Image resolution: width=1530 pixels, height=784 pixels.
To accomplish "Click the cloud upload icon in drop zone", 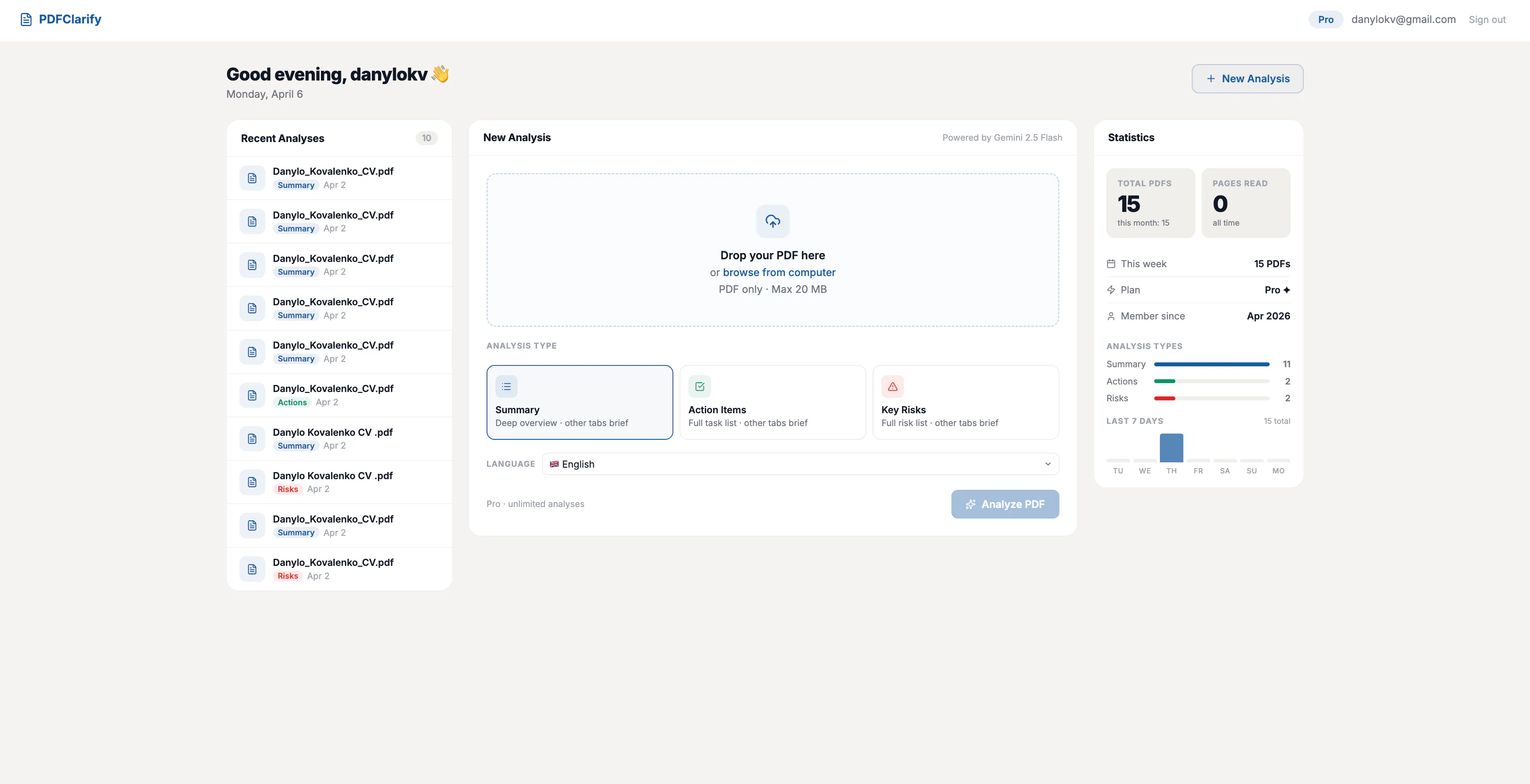I will pos(772,221).
